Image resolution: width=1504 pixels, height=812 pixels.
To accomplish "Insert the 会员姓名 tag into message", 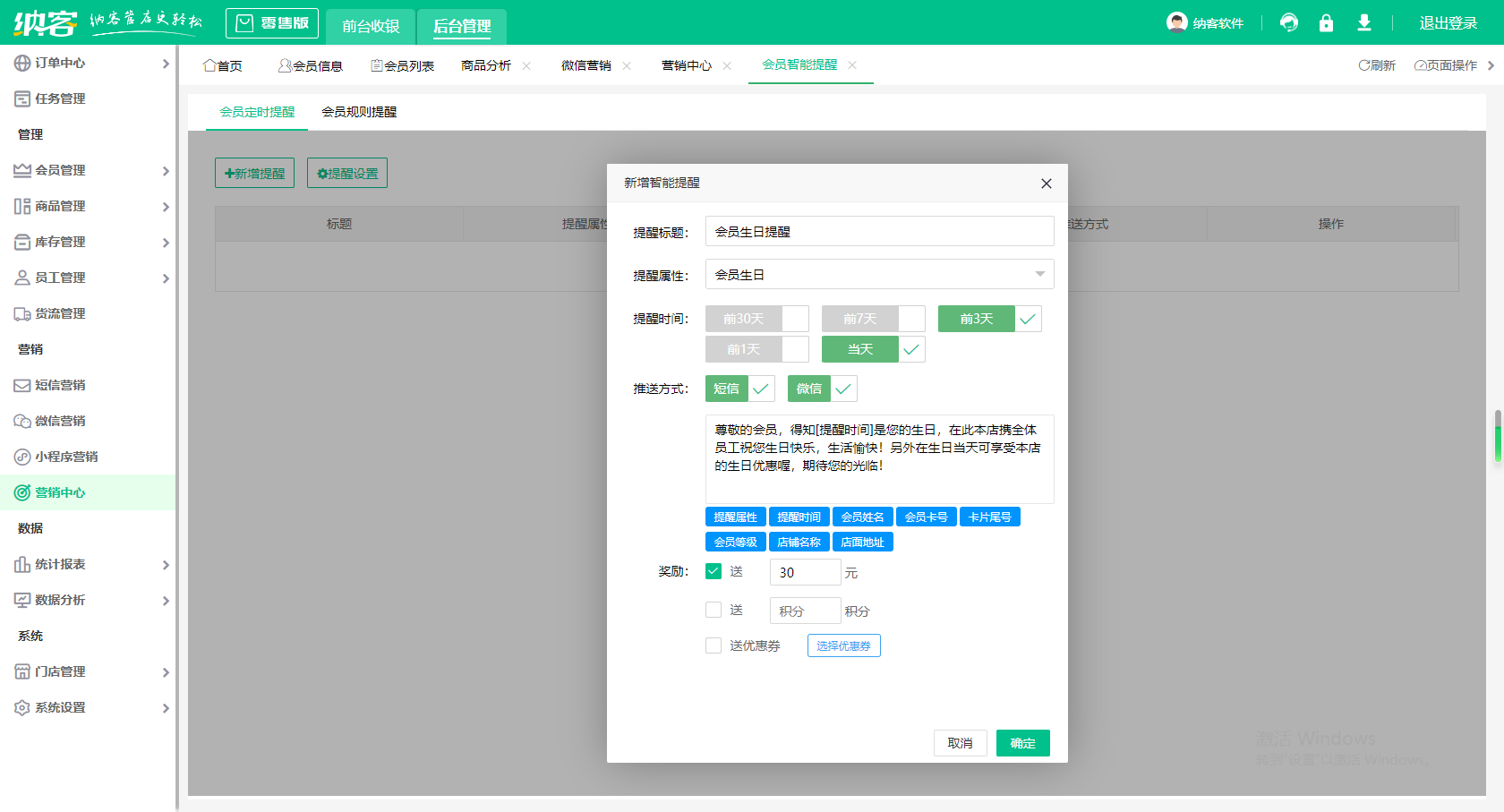I will tap(862, 517).
